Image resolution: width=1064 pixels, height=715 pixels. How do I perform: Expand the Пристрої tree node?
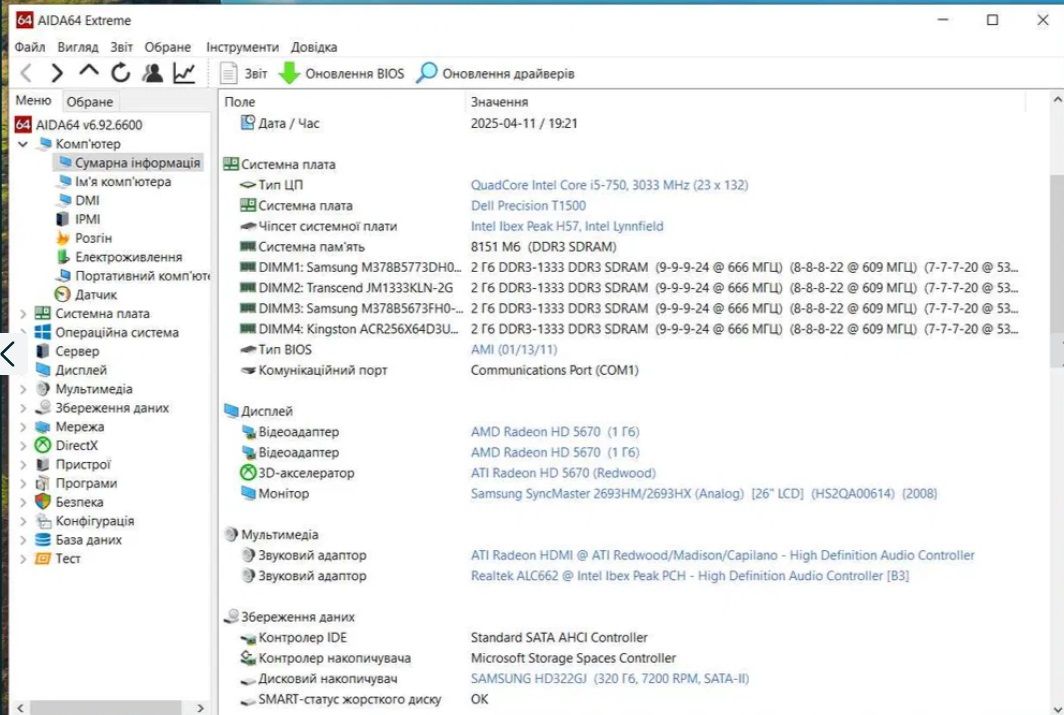[x=23, y=465]
